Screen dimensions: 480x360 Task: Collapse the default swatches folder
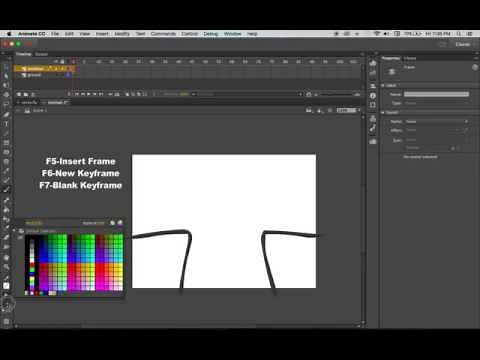[x=14, y=231]
